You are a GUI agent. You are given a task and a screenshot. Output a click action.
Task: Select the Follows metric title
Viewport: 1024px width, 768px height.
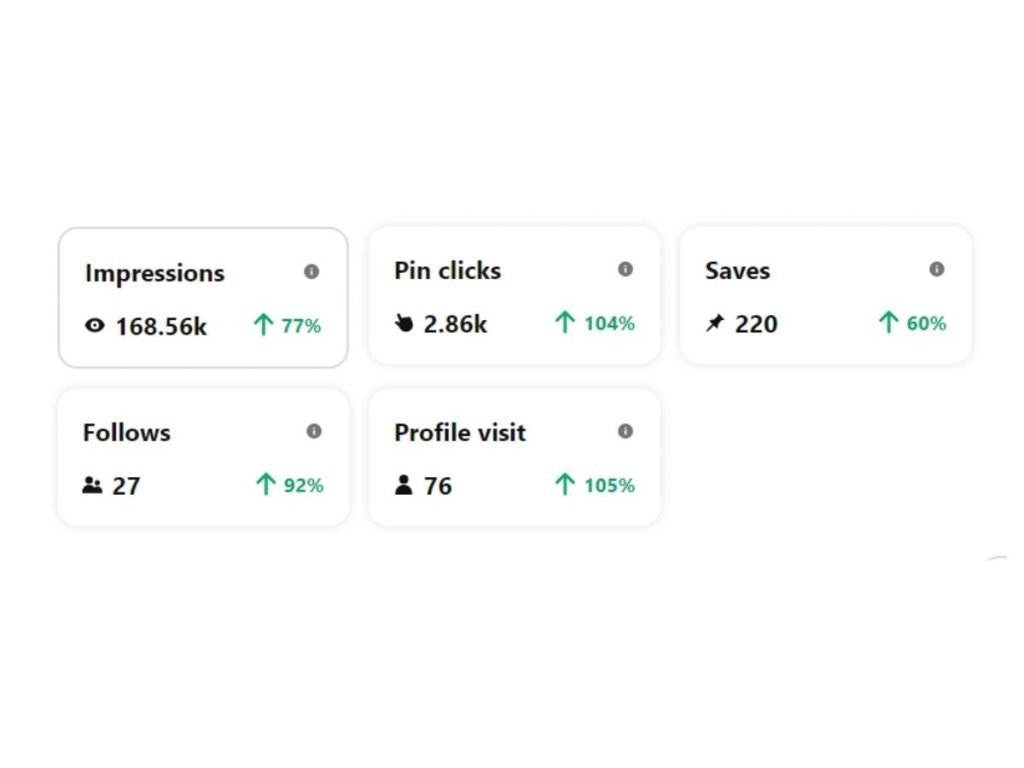click(127, 432)
